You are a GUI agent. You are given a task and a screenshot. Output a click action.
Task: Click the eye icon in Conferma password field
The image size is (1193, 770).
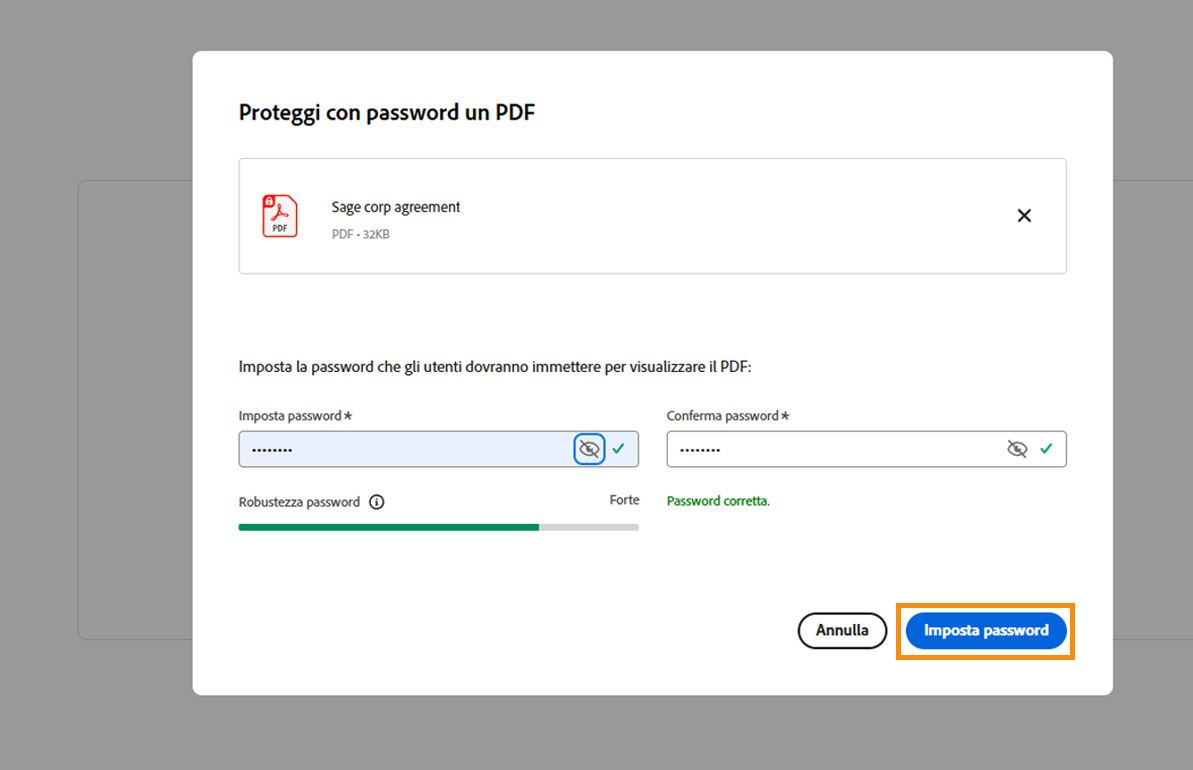1017,448
